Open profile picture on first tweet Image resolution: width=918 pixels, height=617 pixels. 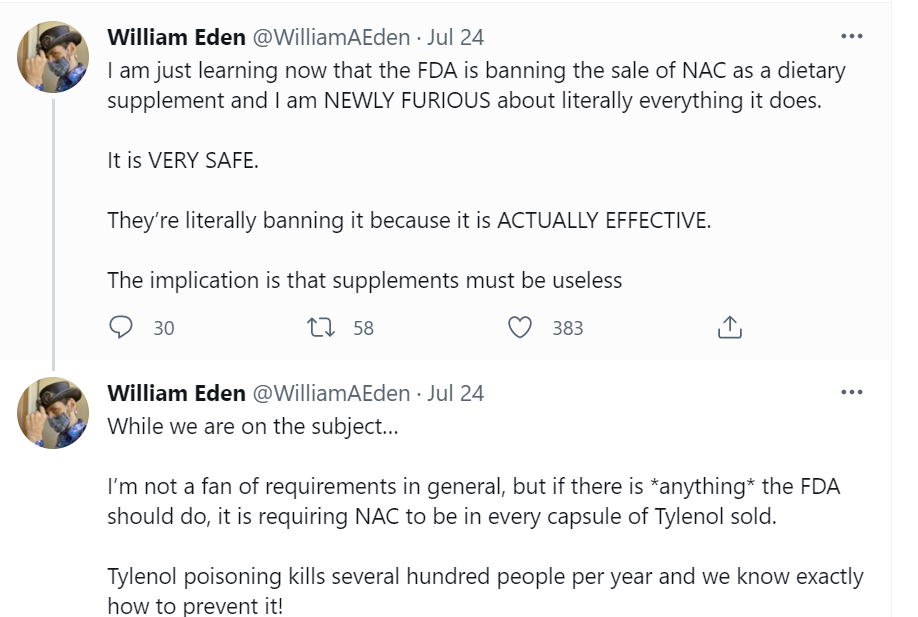53,56
